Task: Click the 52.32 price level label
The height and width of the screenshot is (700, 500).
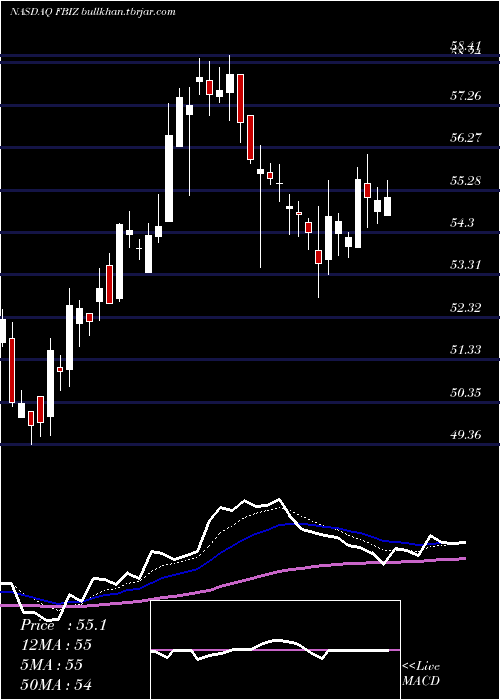Action: tap(466, 307)
